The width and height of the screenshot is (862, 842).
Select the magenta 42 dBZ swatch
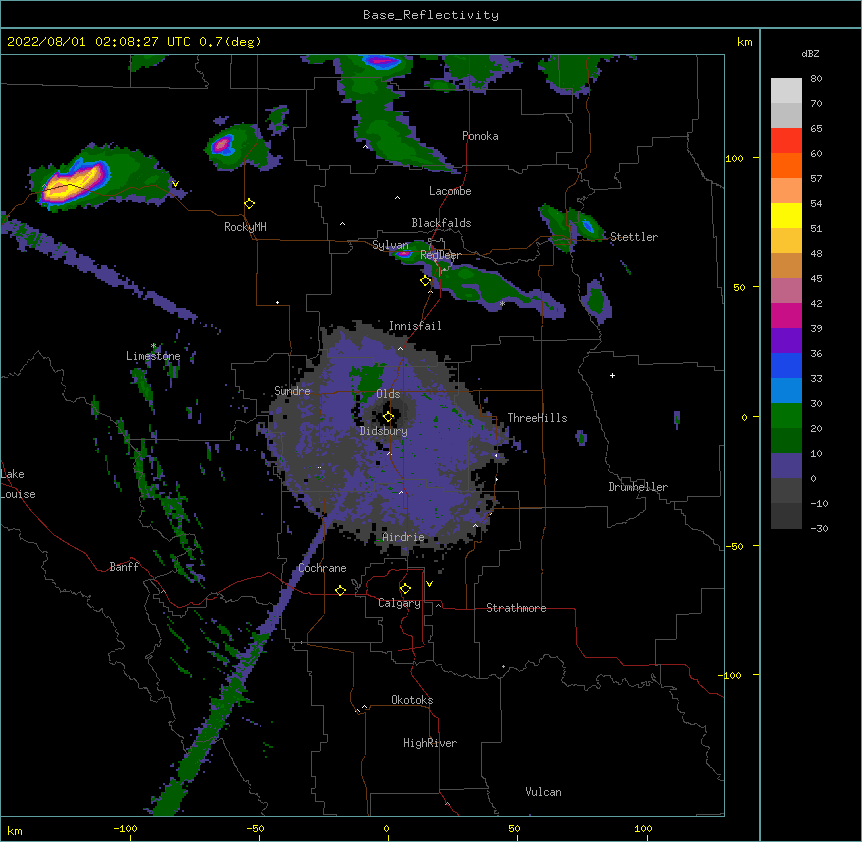click(786, 315)
